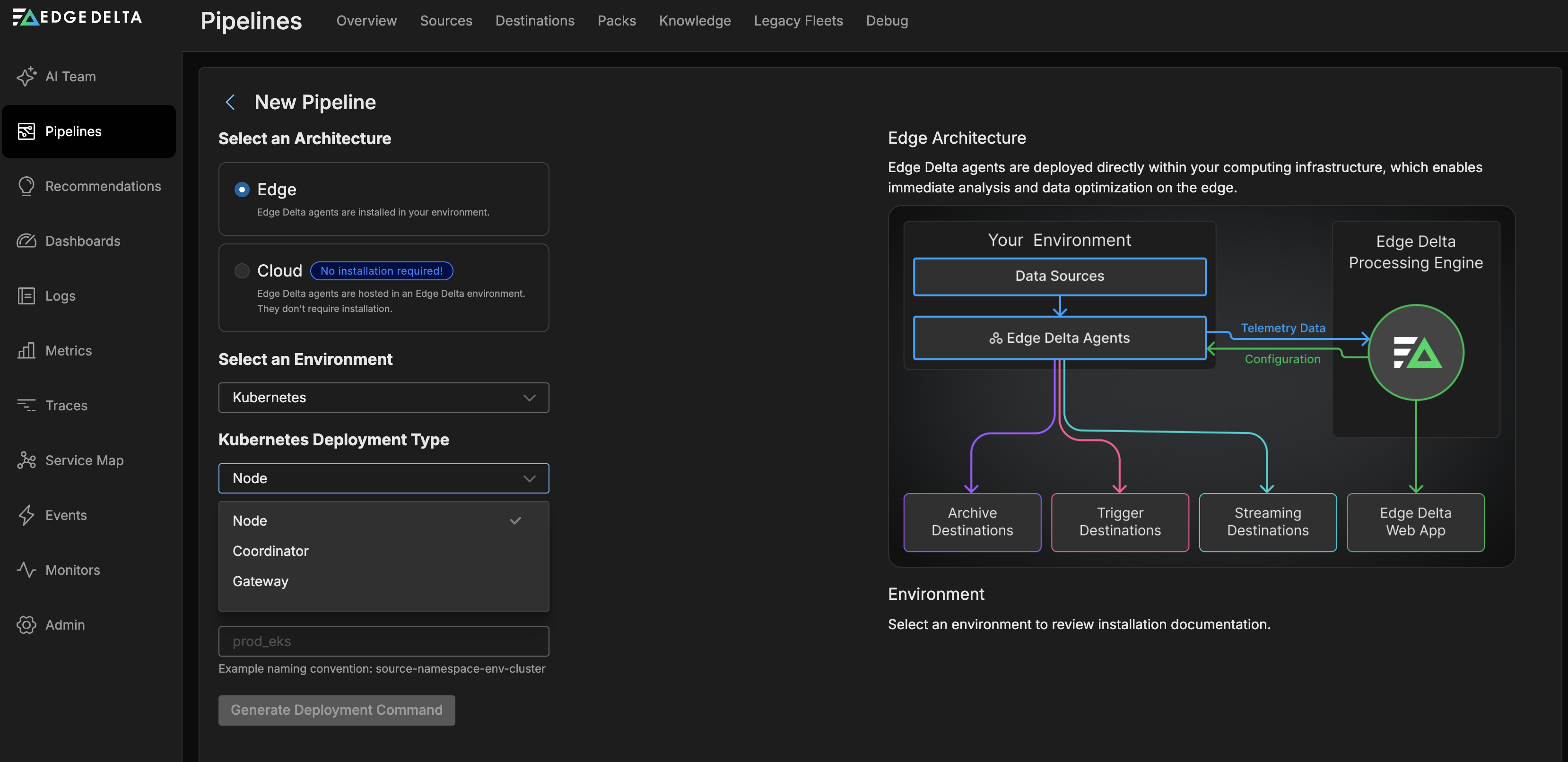The width and height of the screenshot is (1568, 762).
Task: Open the Legacy Fleets tab
Action: tap(798, 21)
